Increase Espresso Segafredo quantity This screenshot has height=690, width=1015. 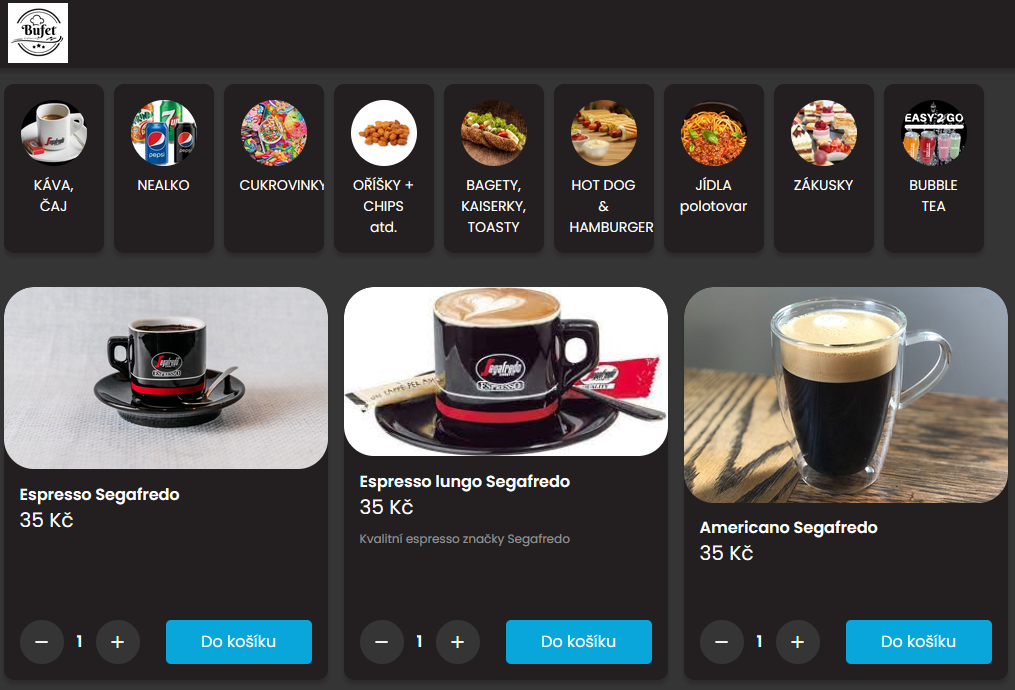(118, 642)
